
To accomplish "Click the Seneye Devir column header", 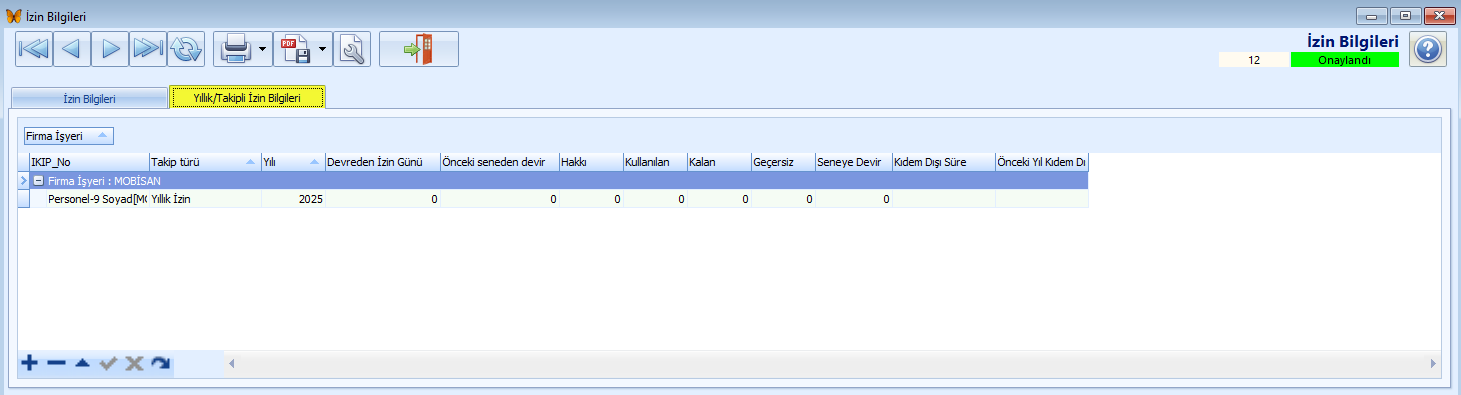I will click(x=853, y=162).
